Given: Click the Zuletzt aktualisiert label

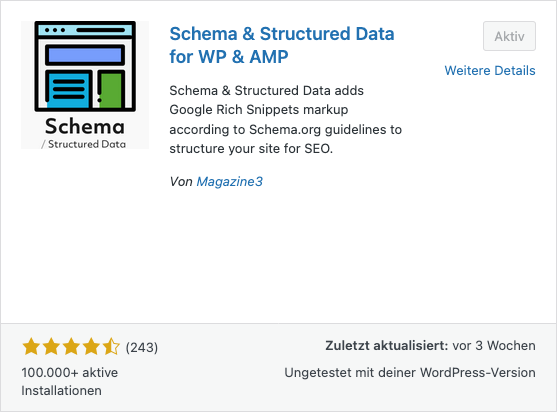Looking at the screenshot, I should click(387, 346).
